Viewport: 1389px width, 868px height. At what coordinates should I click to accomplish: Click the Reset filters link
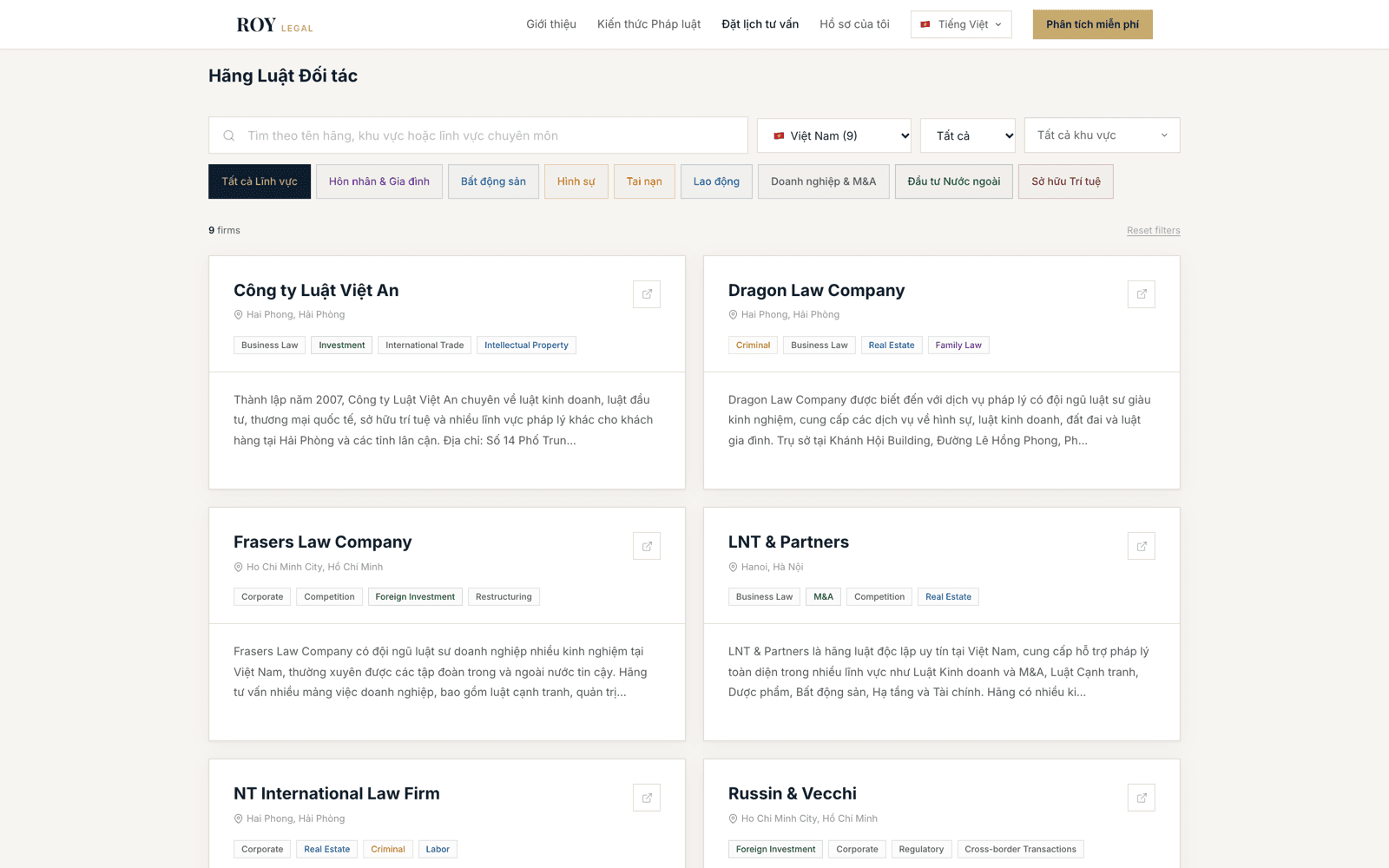click(x=1154, y=230)
